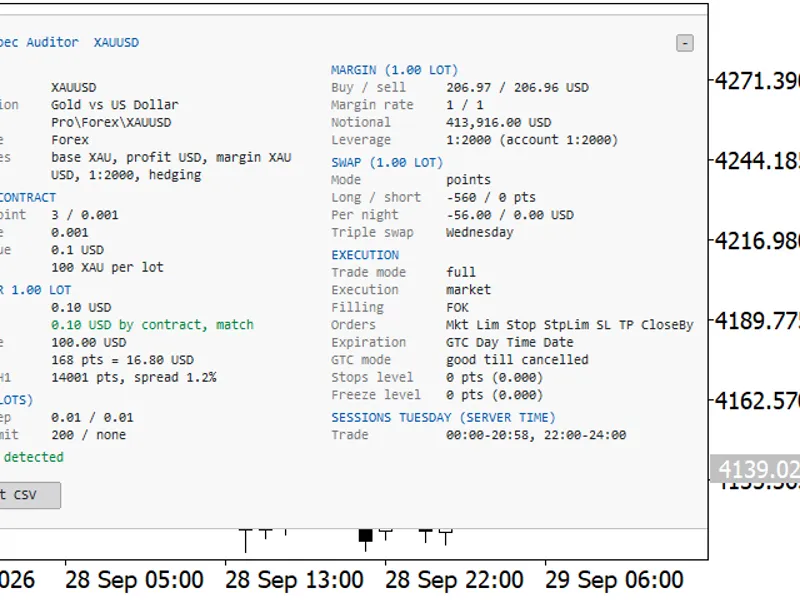
Task: Click the green 'detected' status text
Action: pyautogui.click(x=34, y=457)
